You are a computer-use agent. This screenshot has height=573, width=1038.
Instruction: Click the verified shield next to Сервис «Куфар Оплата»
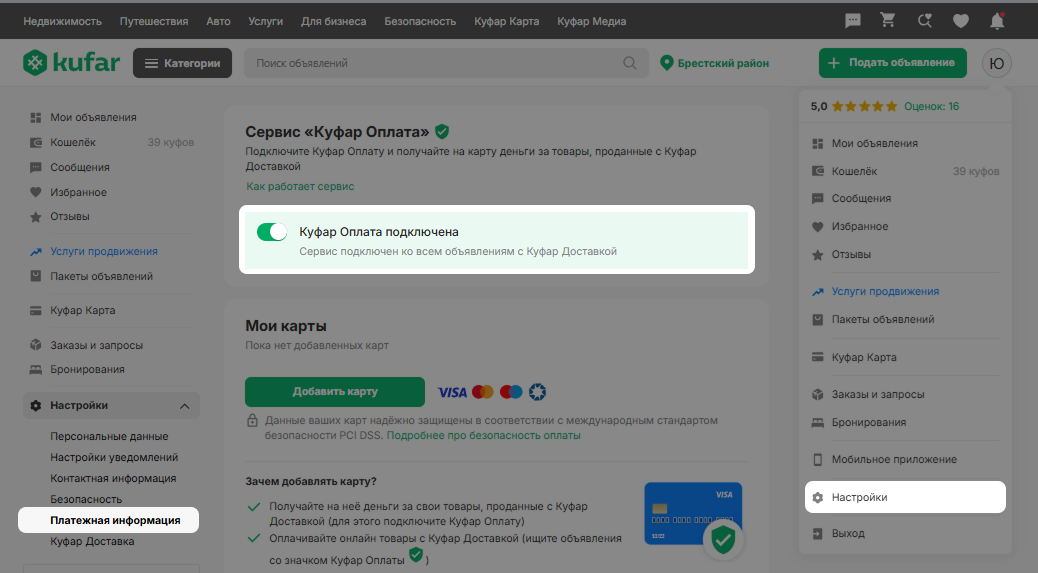click(x=442, y=132)
